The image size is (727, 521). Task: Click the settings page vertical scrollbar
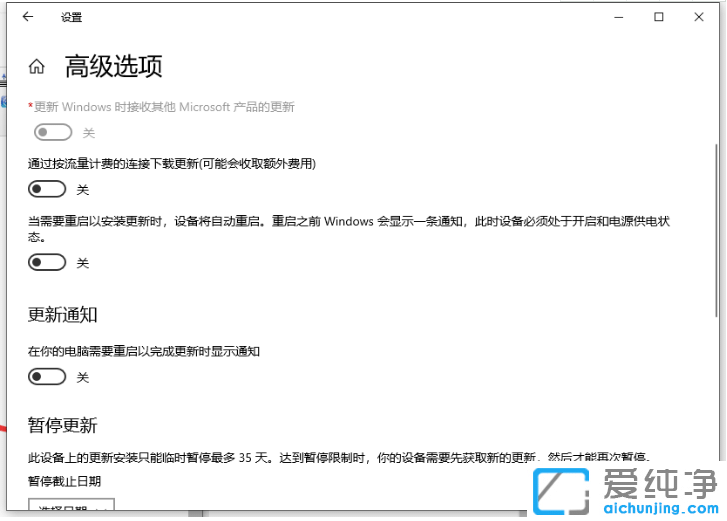click(x=717, y=230)
